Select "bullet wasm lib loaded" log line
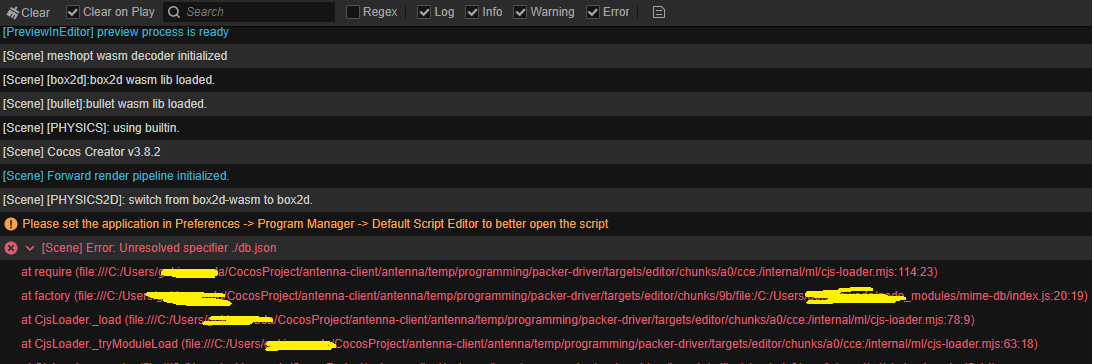 pyautogui.click(x=547, y=104)
